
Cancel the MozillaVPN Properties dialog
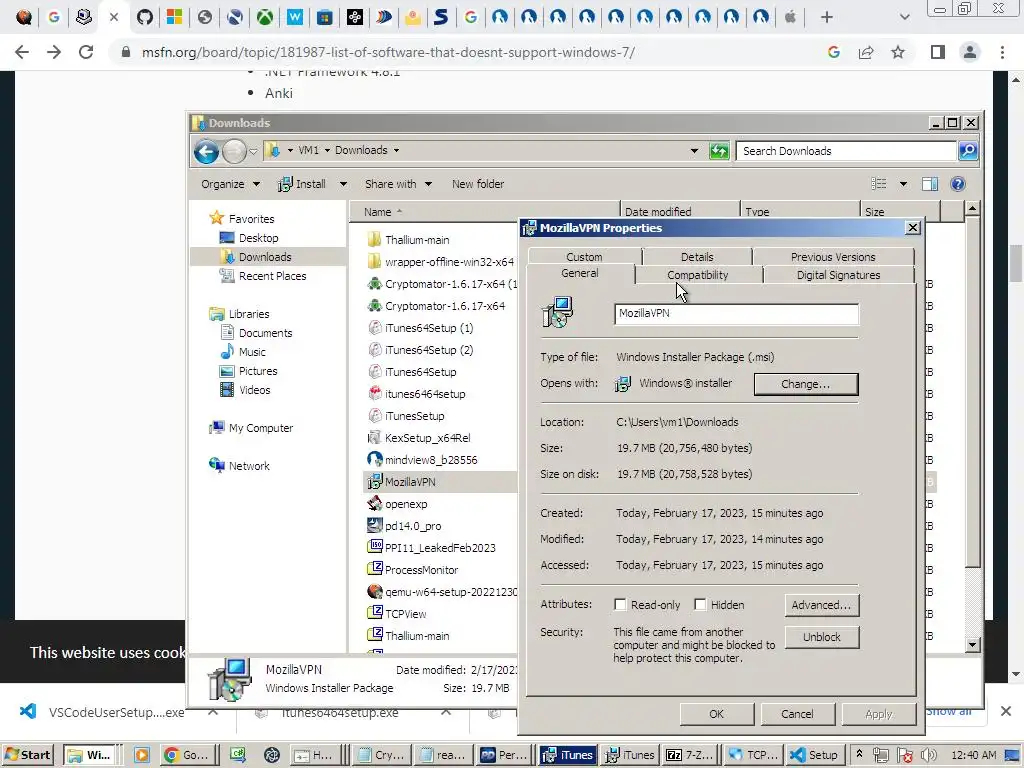point(797,714)
